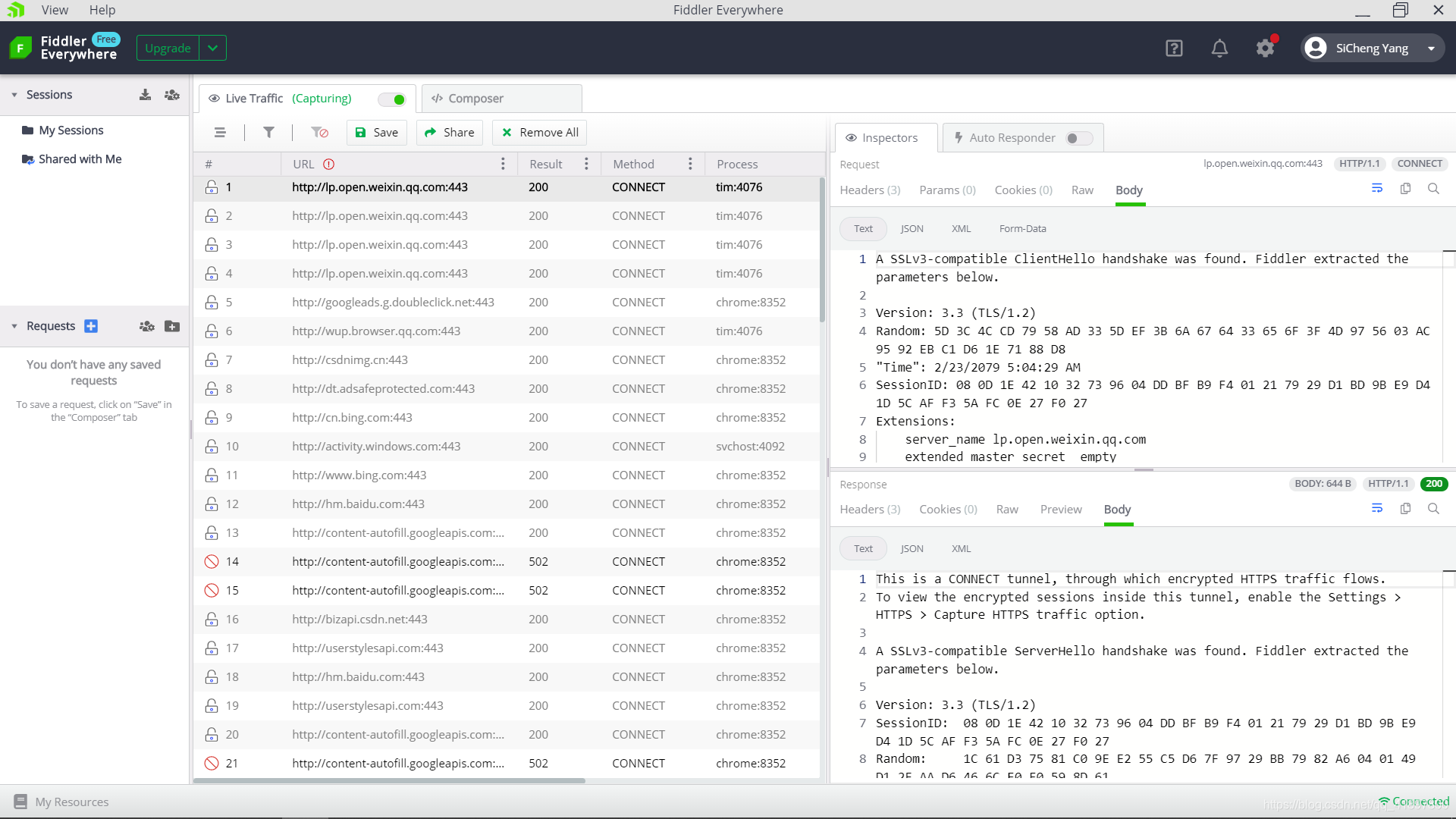
Task: Enable the Auto Responder switch
Action: pos(1078,138)
